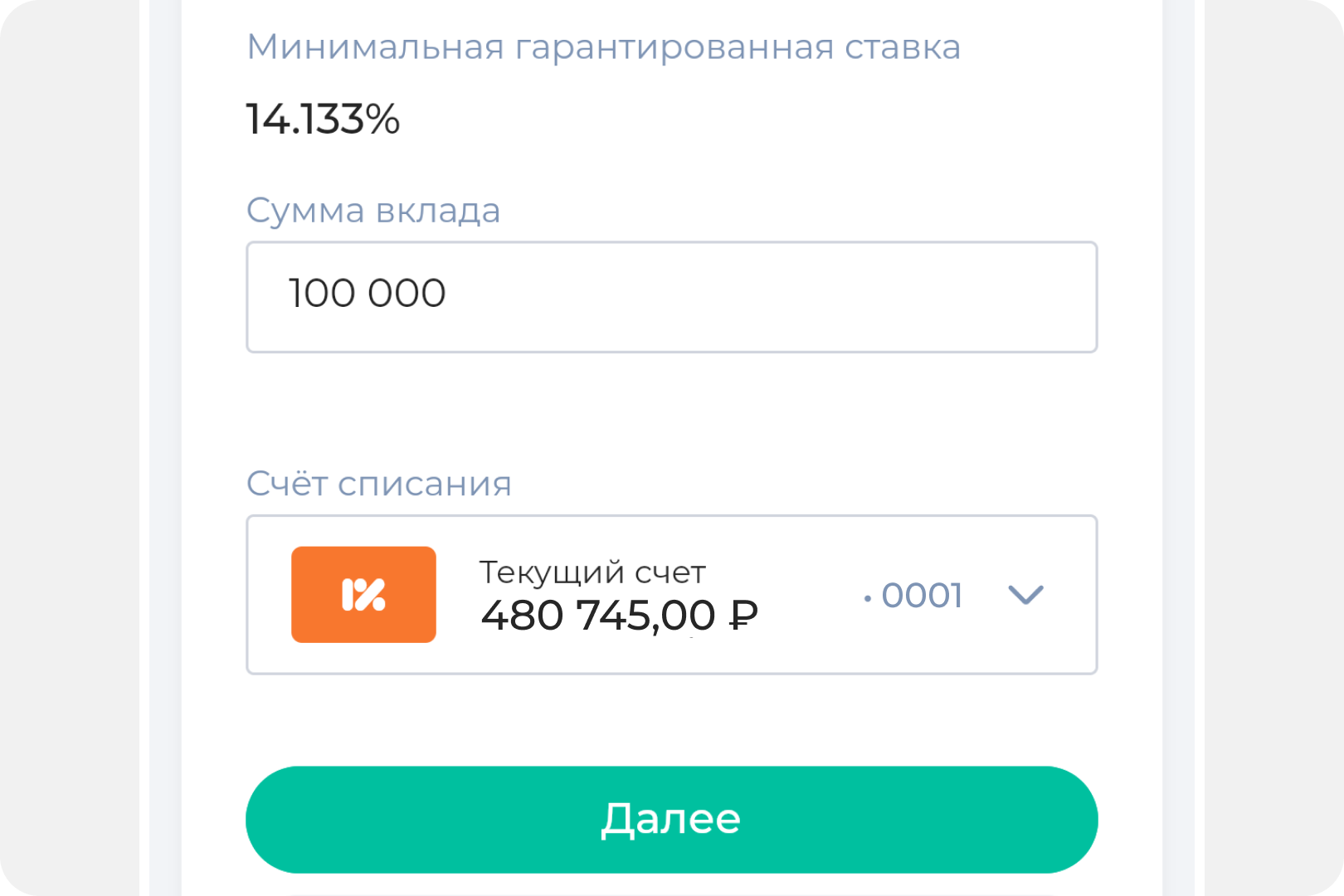Screen dimensions: 1344x896
Task: Click the dot before 0001
Action: pos(868,598)
